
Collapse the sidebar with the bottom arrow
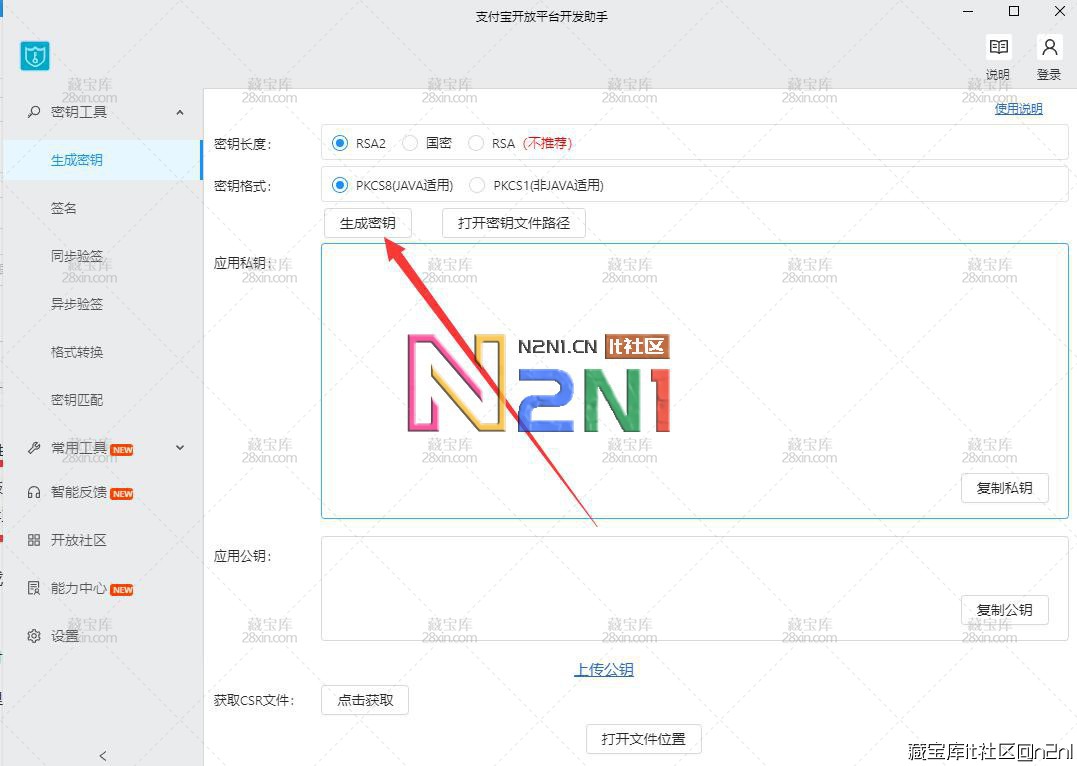[102, 756]
